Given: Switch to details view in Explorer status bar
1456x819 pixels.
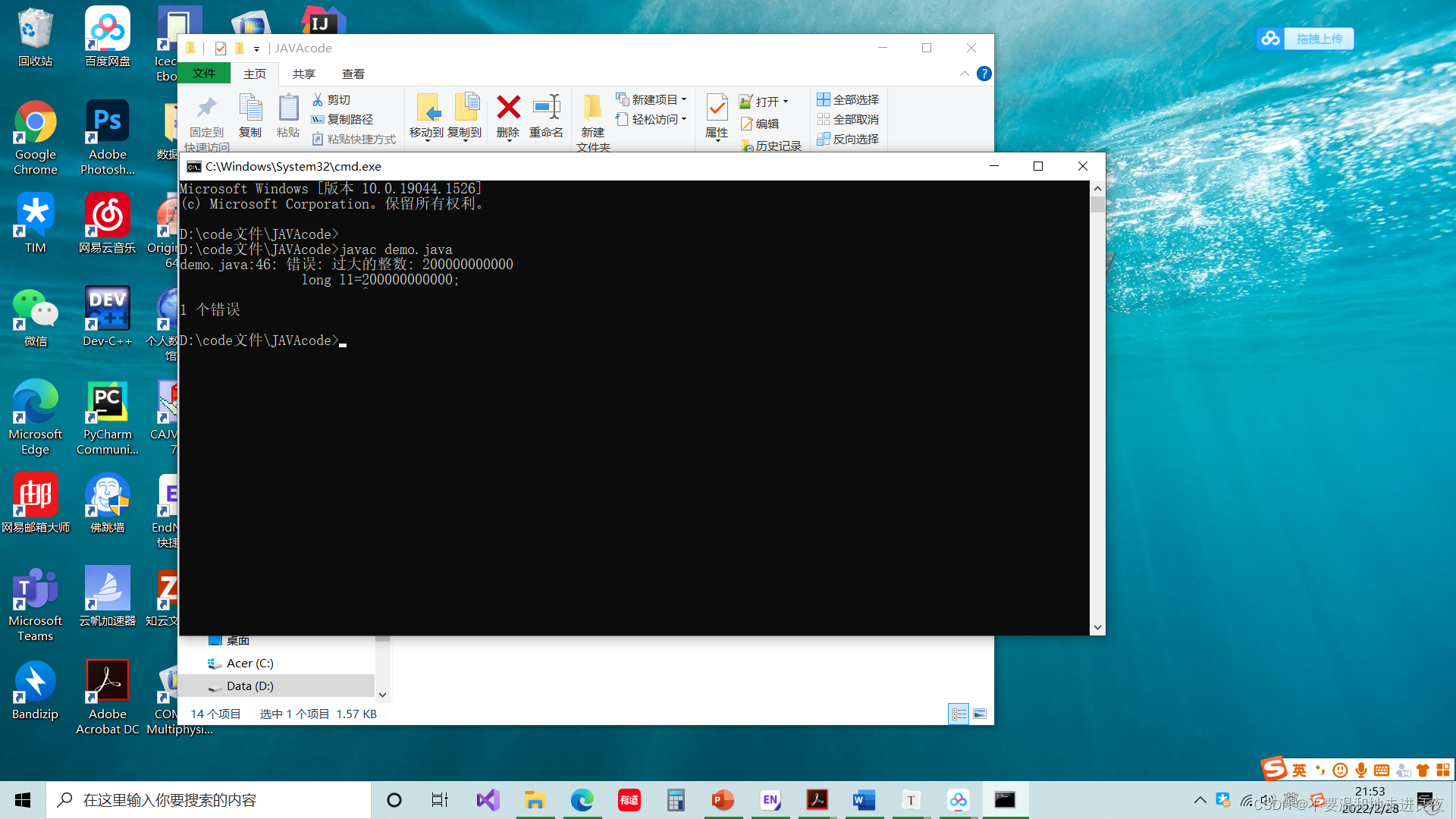Looking at the screenshot, I should [x=959, y=714].
